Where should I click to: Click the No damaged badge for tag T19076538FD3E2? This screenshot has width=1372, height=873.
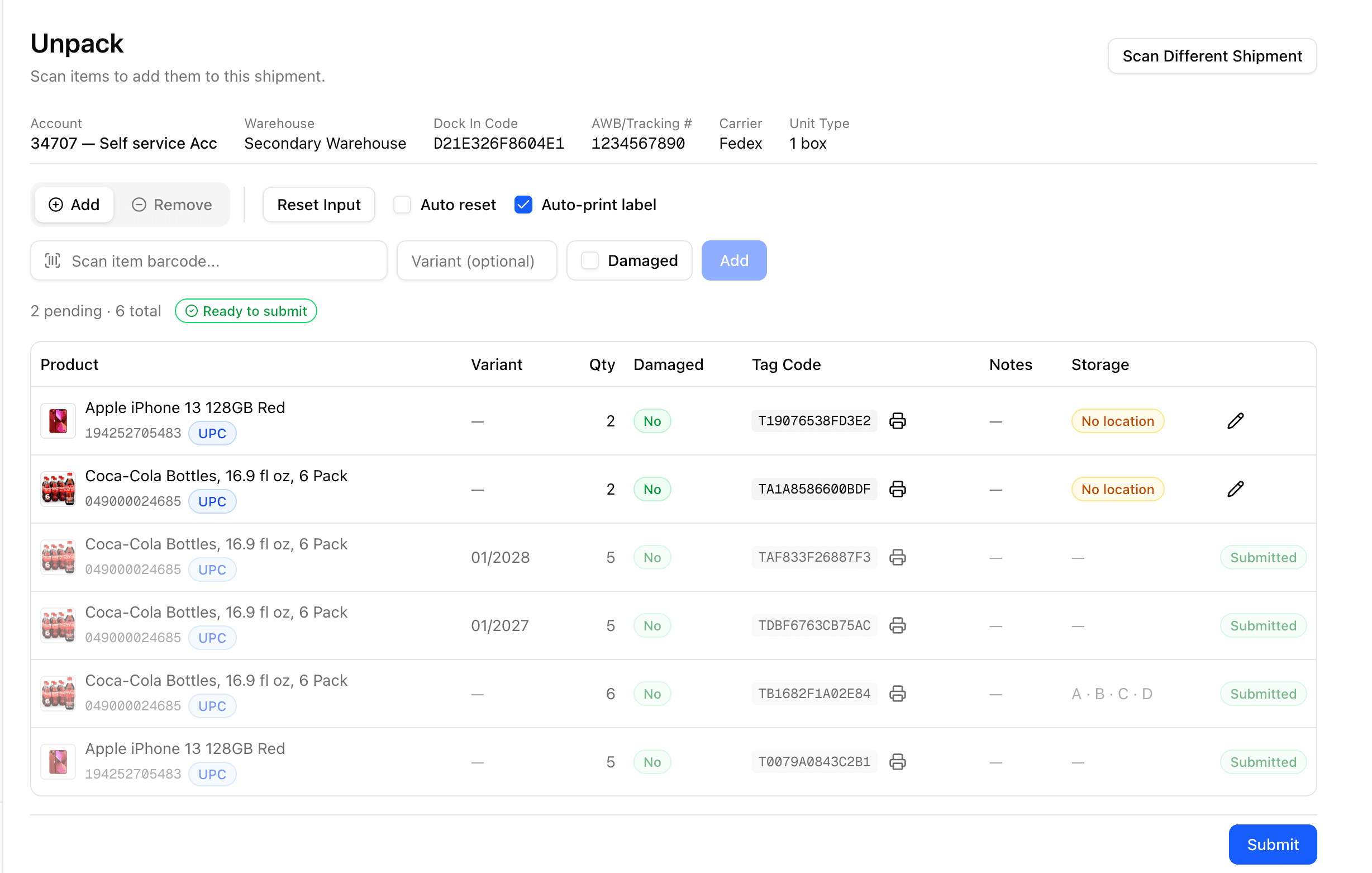tap(652, 421)
